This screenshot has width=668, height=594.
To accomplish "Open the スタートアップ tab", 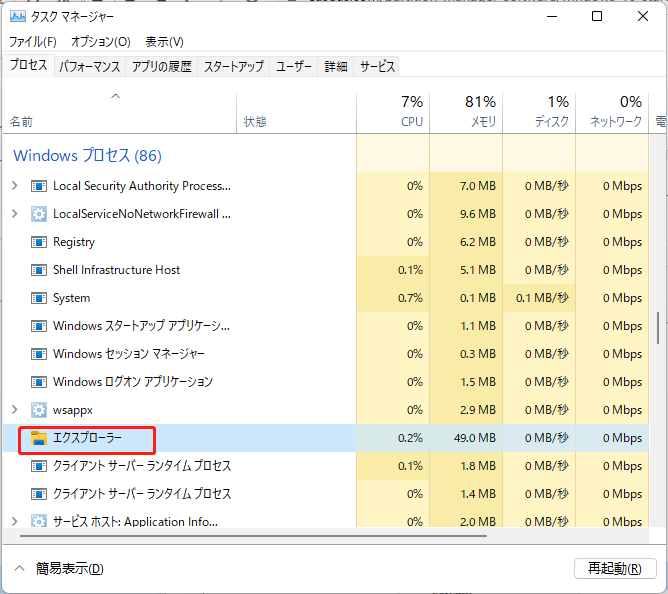I will tap(234, 67).
